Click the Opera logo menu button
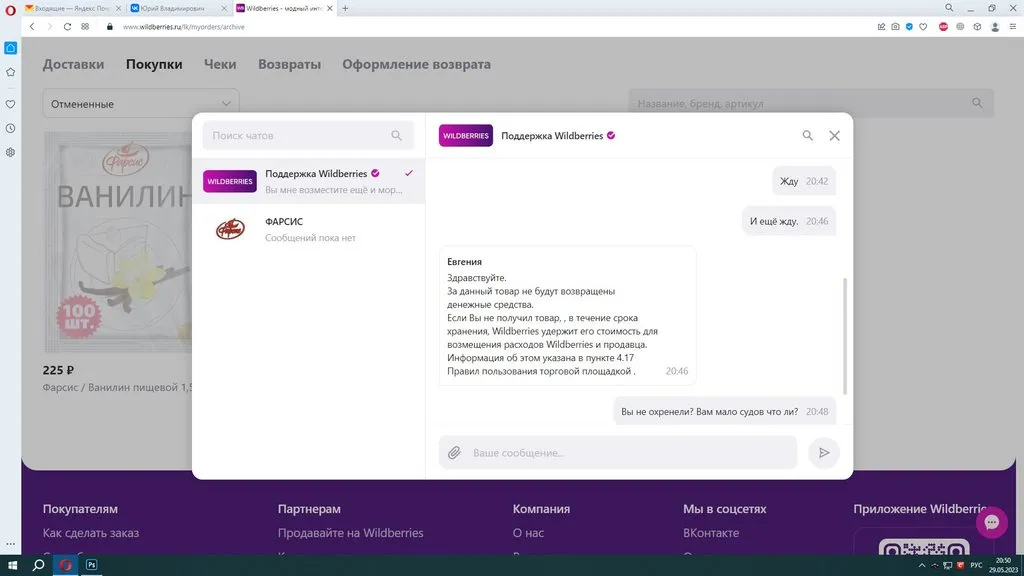The width and height of the screenshot is (1024, 576). 10,10
